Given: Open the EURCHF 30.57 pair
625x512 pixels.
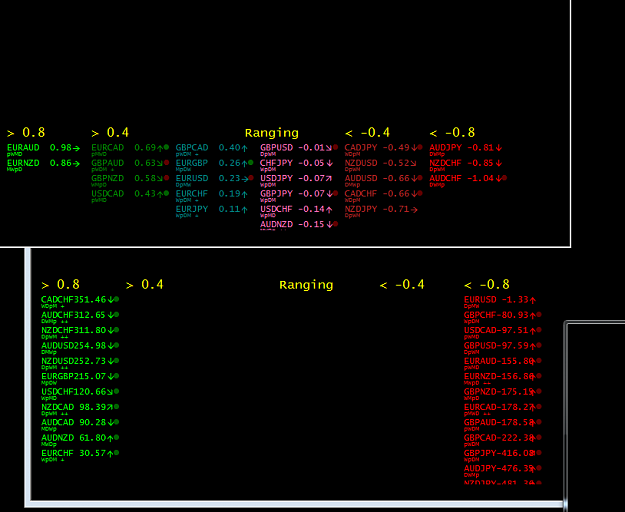Looking at the screenshot, I should tap(80, 453).
